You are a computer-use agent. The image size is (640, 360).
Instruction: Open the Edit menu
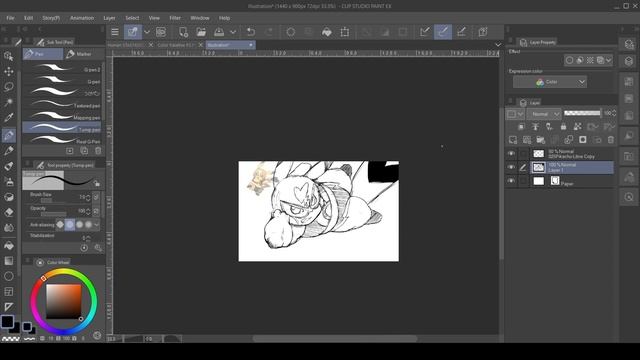pyautogui.click(x=28, y=18)
